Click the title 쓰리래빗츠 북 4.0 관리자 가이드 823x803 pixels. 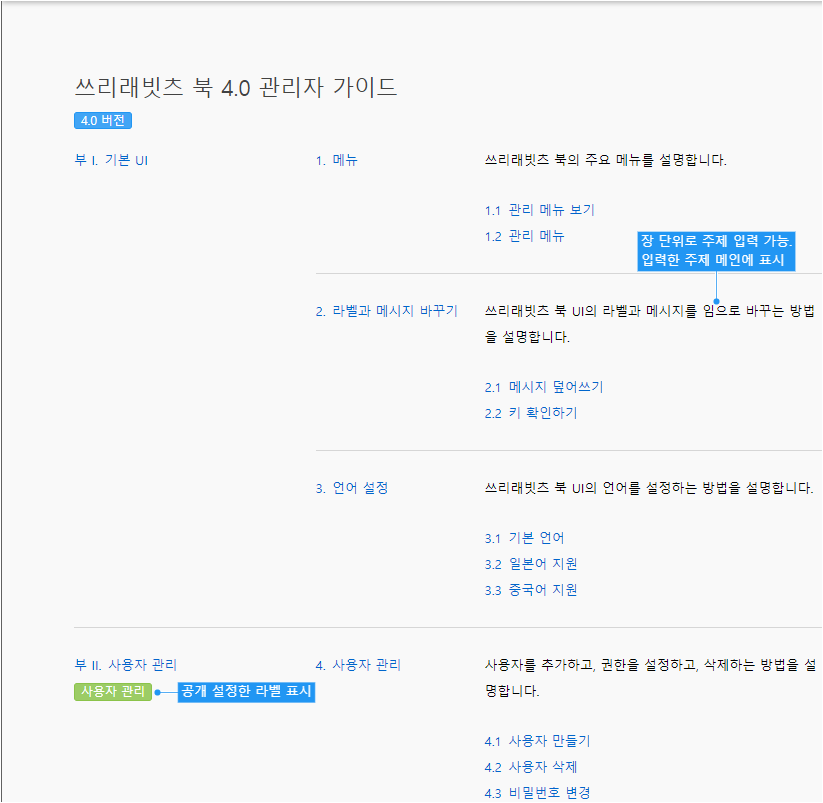click(x=236, y=87)
